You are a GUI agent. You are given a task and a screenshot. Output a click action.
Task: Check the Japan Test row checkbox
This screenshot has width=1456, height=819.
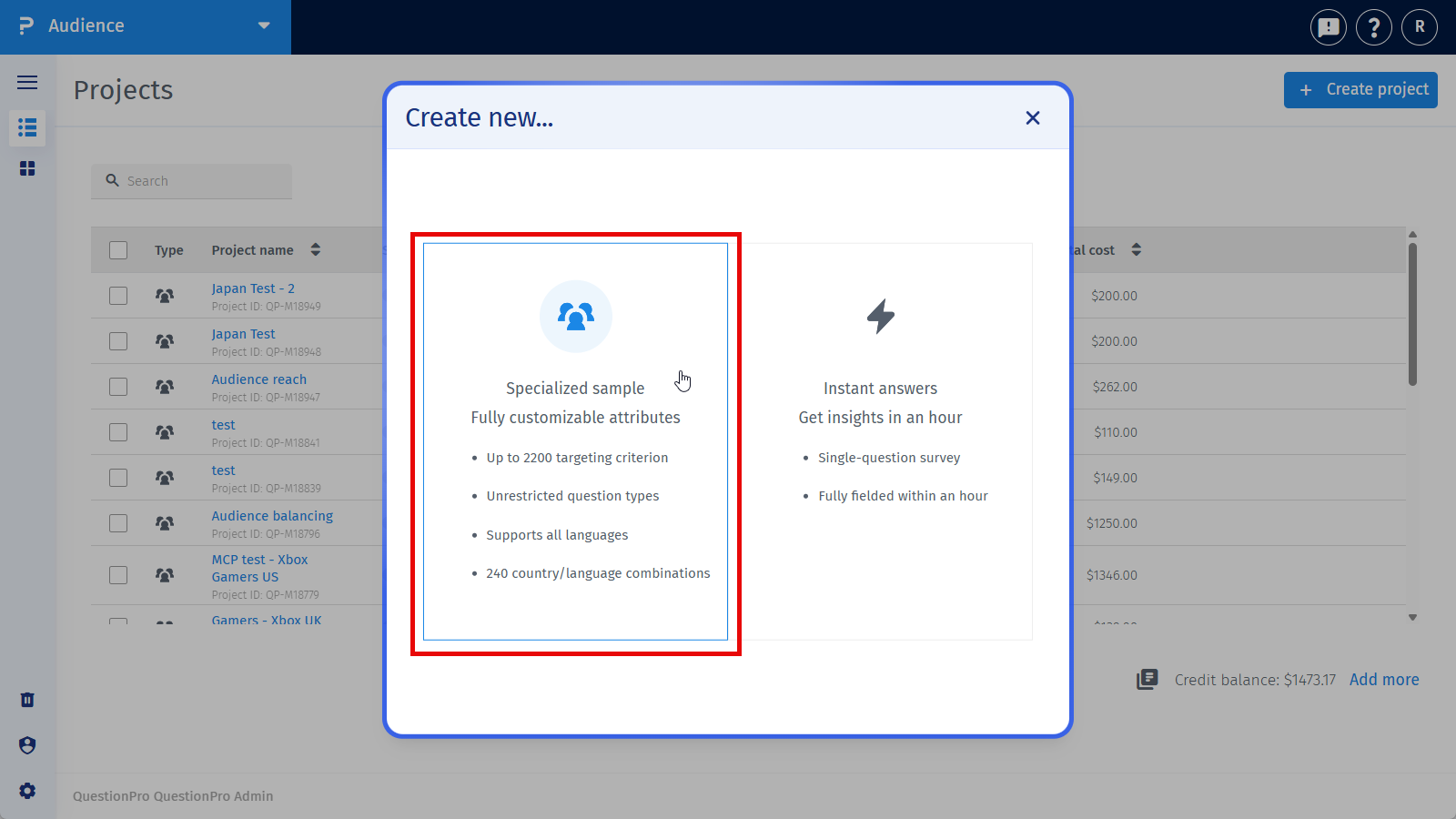(118, 341)
